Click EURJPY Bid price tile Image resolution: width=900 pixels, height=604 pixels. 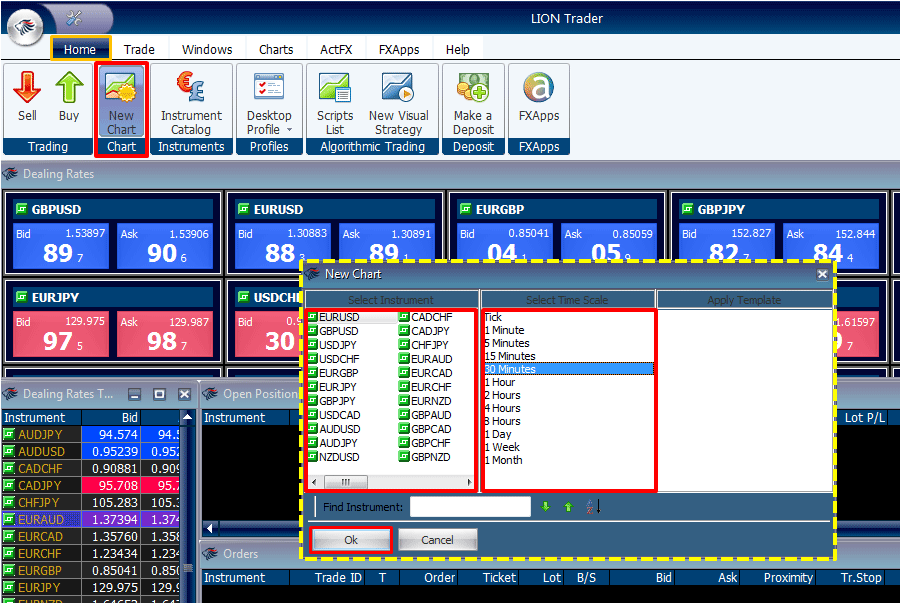[x=61, y=334]
